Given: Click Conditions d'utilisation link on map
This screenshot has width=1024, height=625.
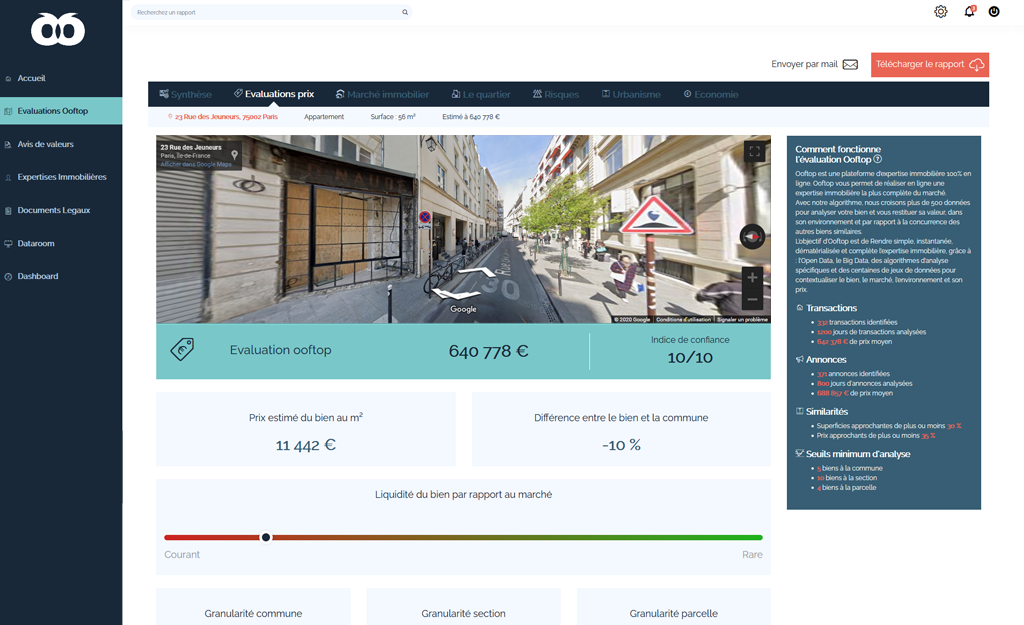Looking at the screenshot, I should coord(683,319).
